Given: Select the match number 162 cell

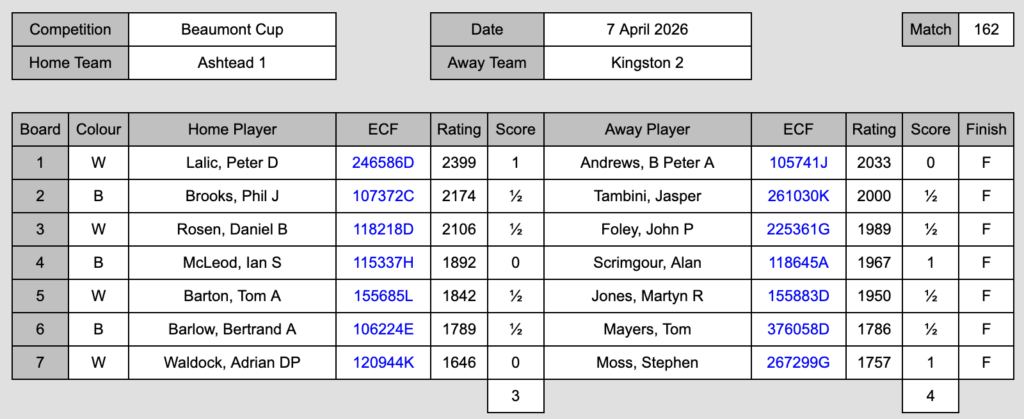Looking at the screenshot, I should (986, 30).
